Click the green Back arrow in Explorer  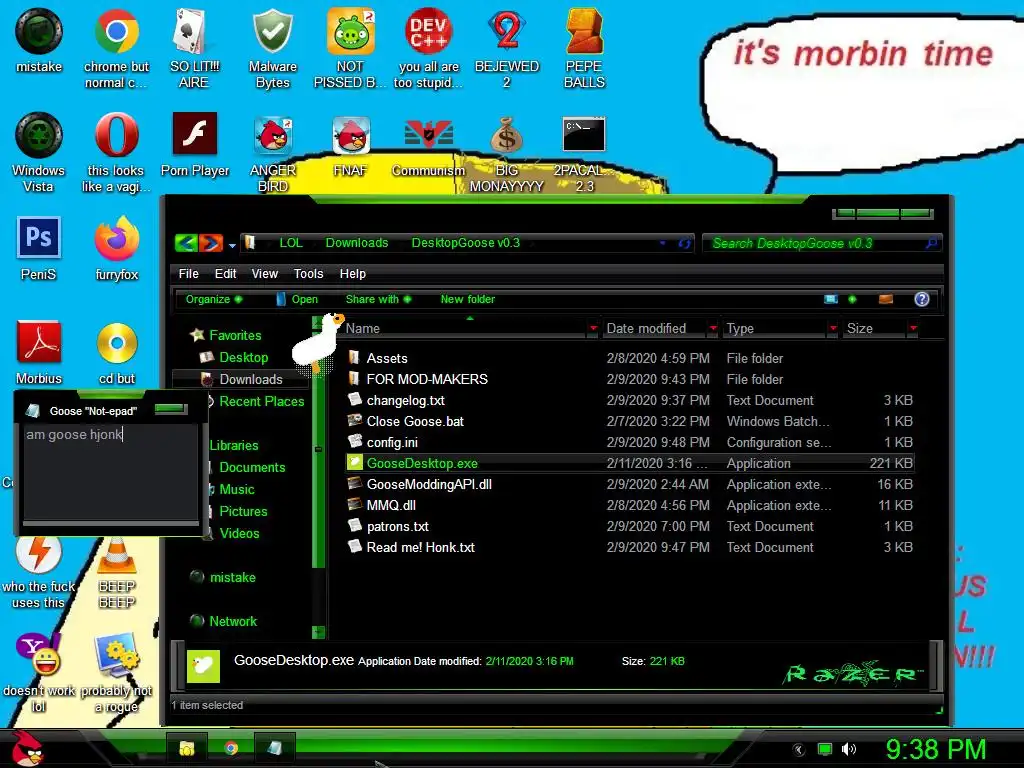[186, 243]
